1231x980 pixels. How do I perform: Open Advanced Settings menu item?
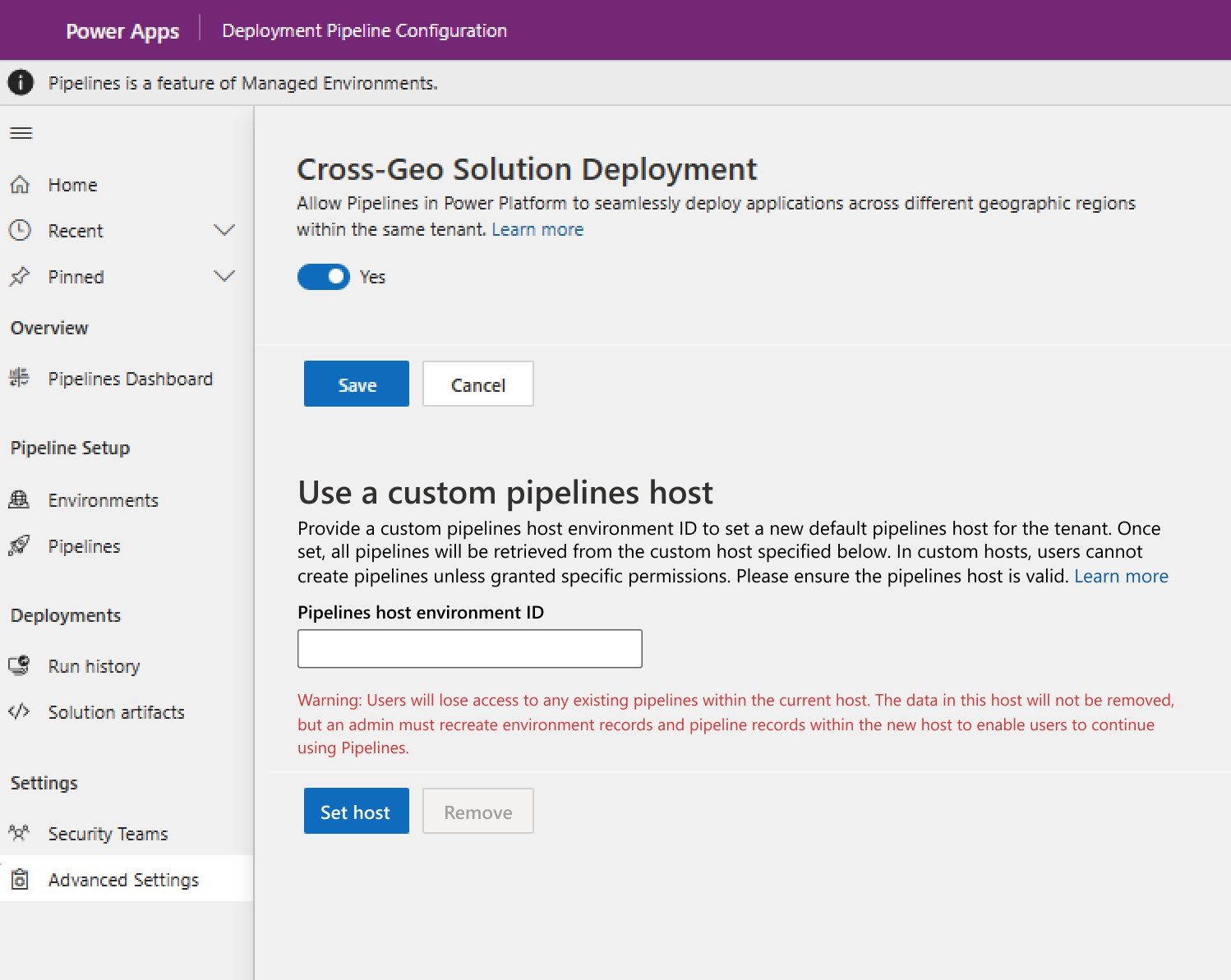click(x=123, y=880)
